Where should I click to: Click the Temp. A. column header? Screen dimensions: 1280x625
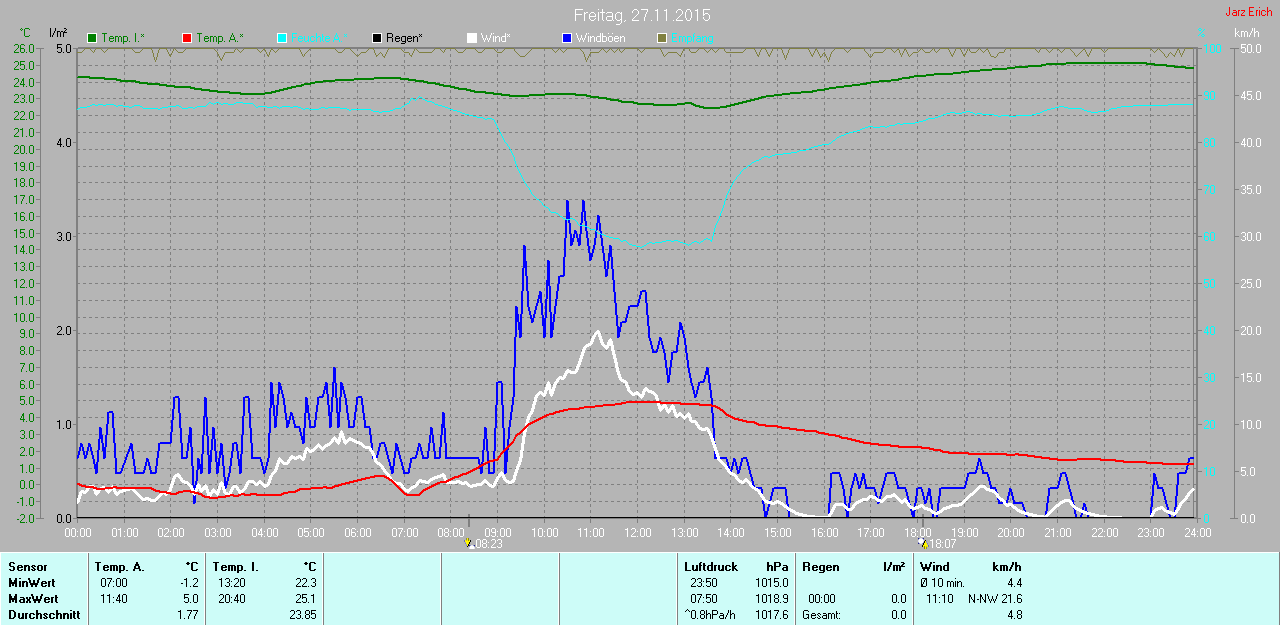(124, 567)
